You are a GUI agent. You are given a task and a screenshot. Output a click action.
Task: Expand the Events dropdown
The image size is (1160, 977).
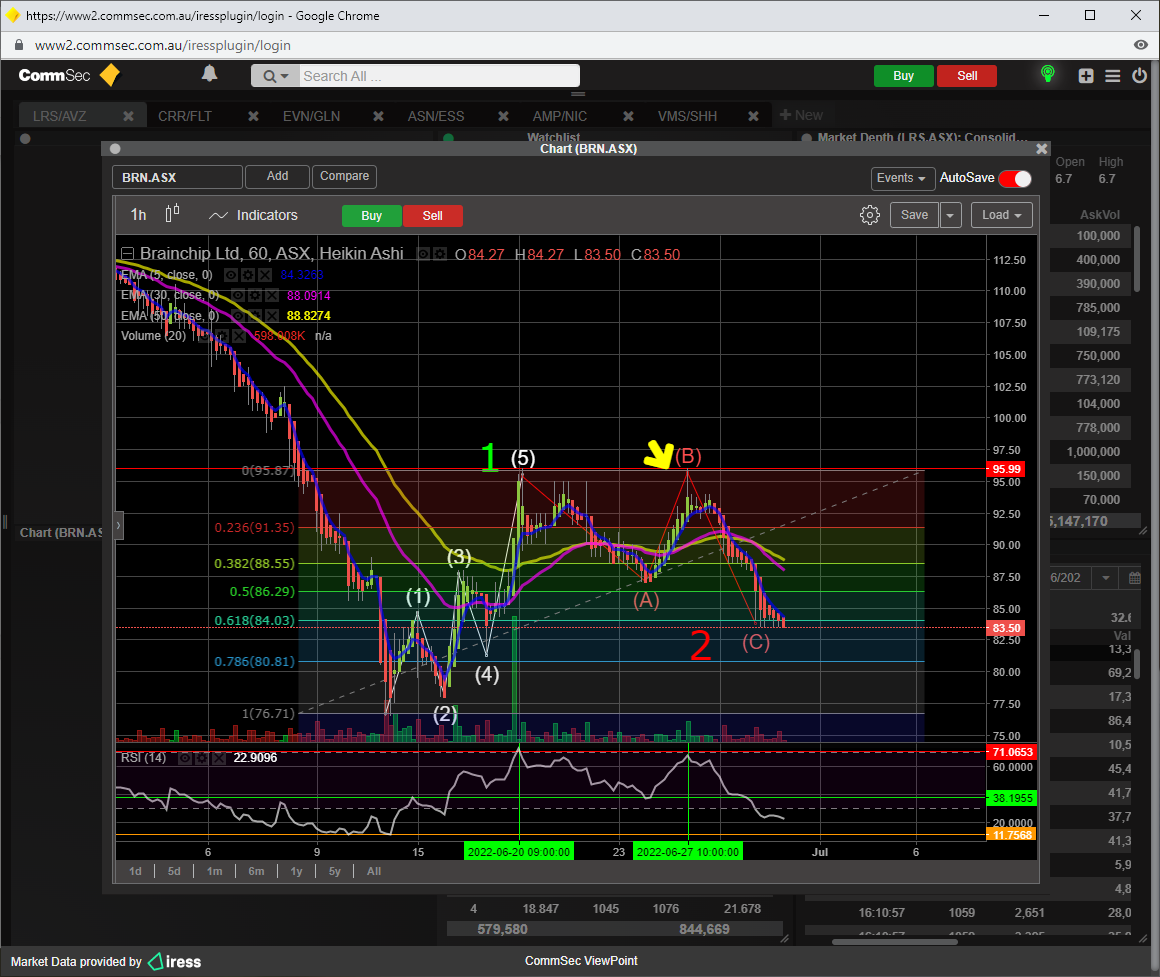coord(900,178)
